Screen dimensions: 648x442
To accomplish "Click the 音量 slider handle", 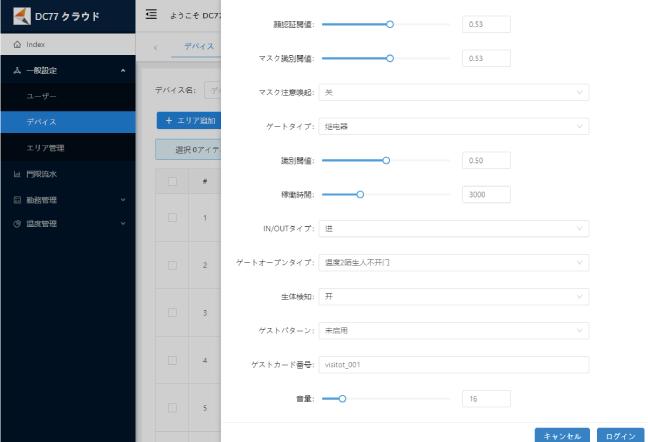I will [342, 398].
